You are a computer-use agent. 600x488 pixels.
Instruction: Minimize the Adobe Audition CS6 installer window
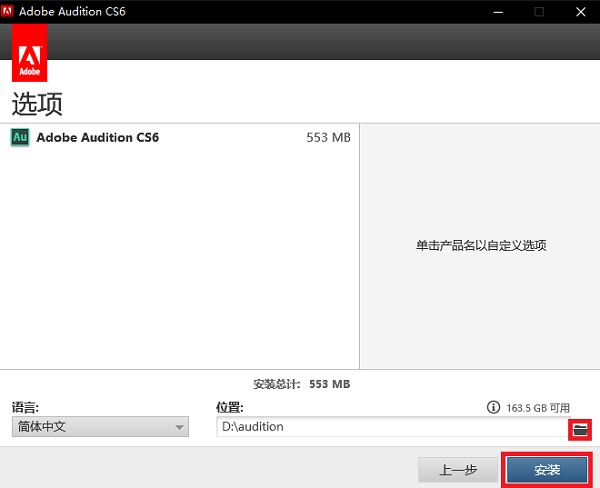coord(498,12)
